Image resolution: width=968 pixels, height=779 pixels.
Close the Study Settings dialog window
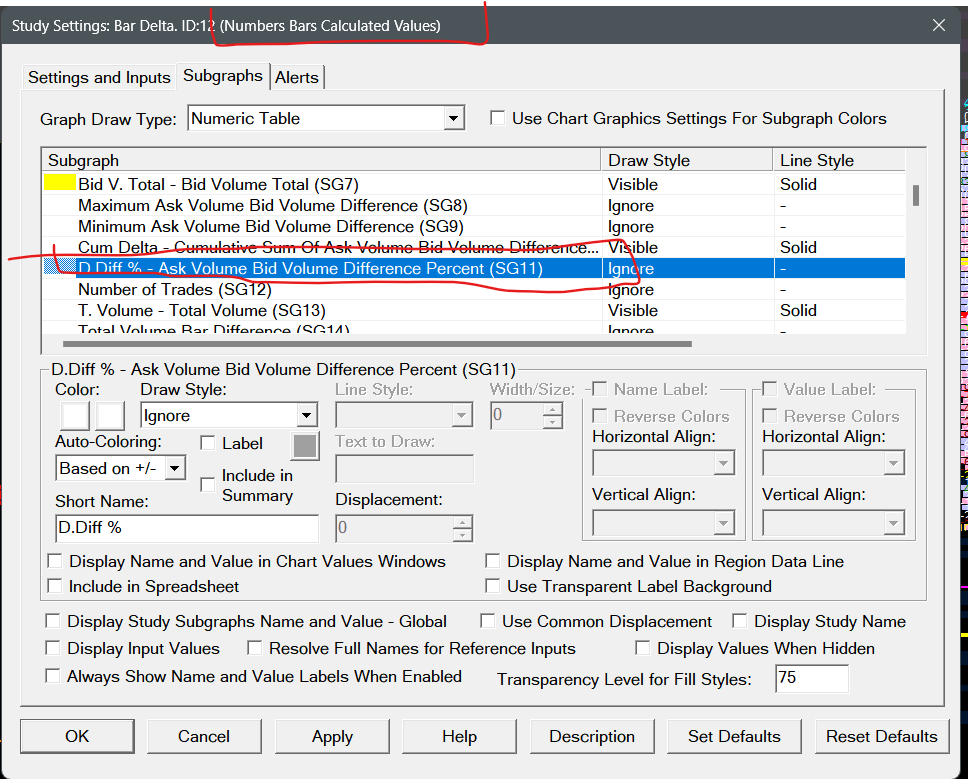[x=938, y=25]
